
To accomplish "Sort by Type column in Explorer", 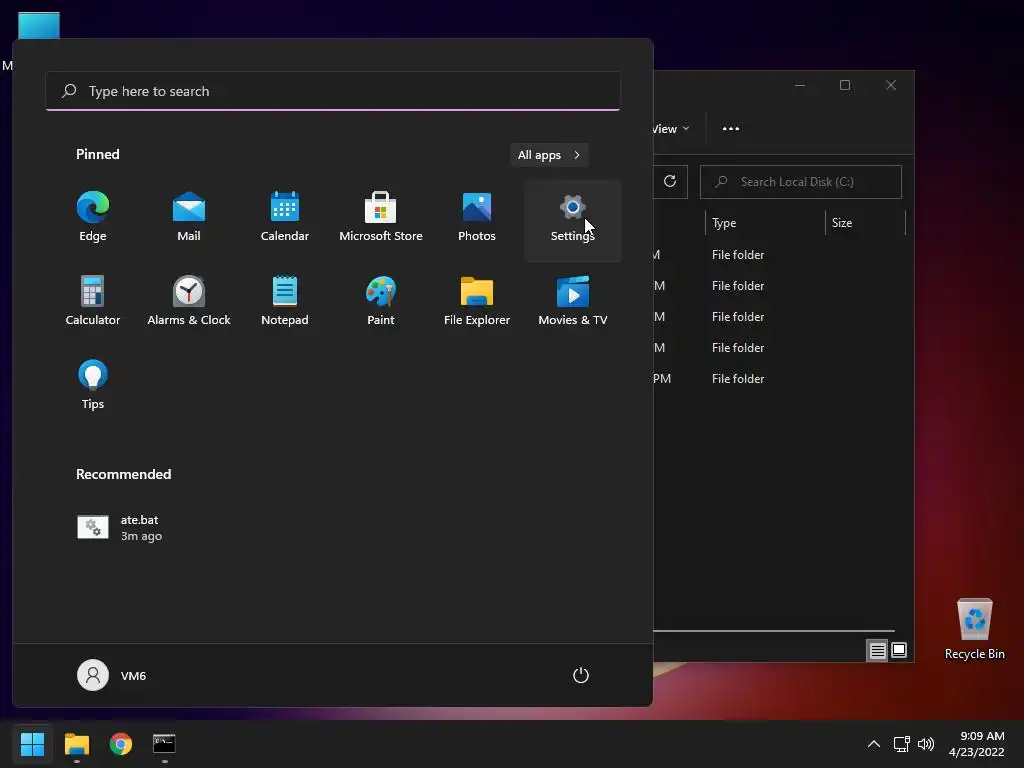I will pos(765,223).
